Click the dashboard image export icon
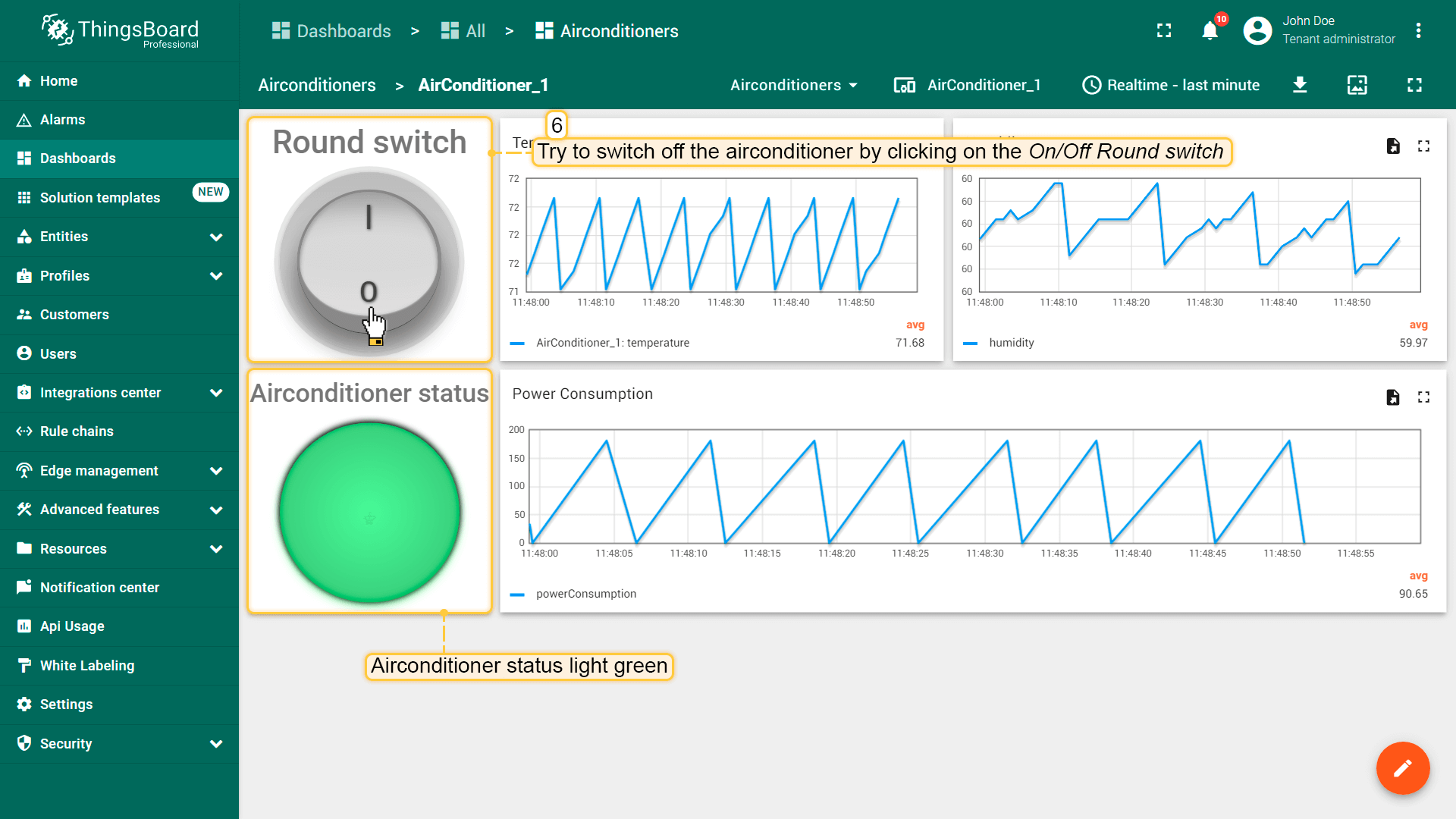Viewport: 1456px width, 819px height. 1357,85
